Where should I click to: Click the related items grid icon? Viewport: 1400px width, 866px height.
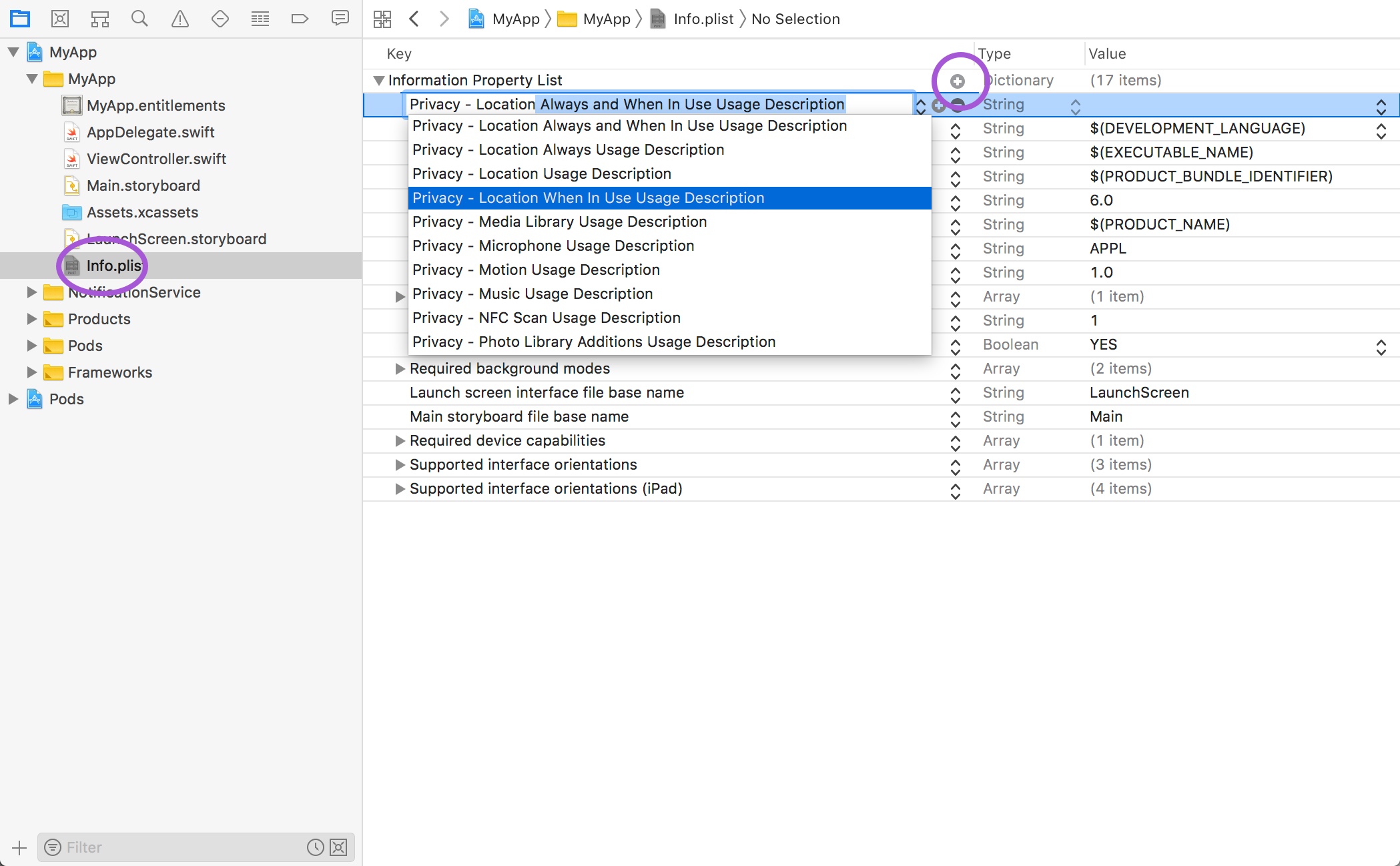point(382,19)
